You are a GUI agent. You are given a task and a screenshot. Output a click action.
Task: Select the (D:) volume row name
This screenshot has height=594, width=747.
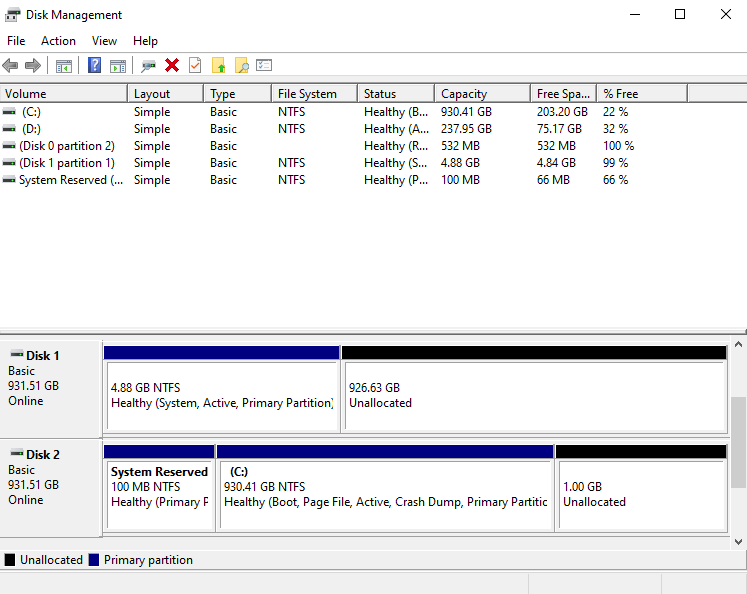pos(31,129)
